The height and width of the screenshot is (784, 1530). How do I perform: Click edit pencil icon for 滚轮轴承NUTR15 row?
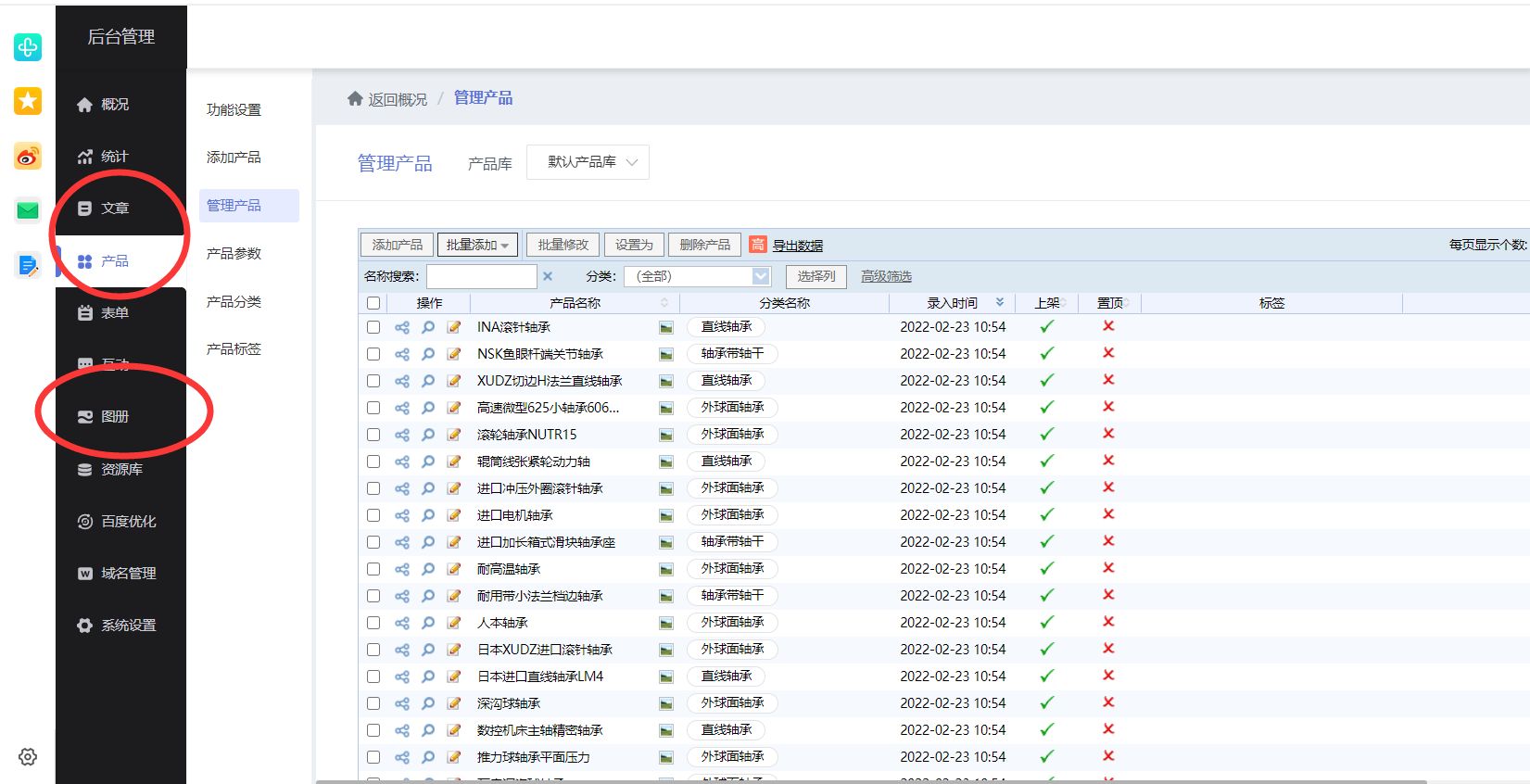454,435
